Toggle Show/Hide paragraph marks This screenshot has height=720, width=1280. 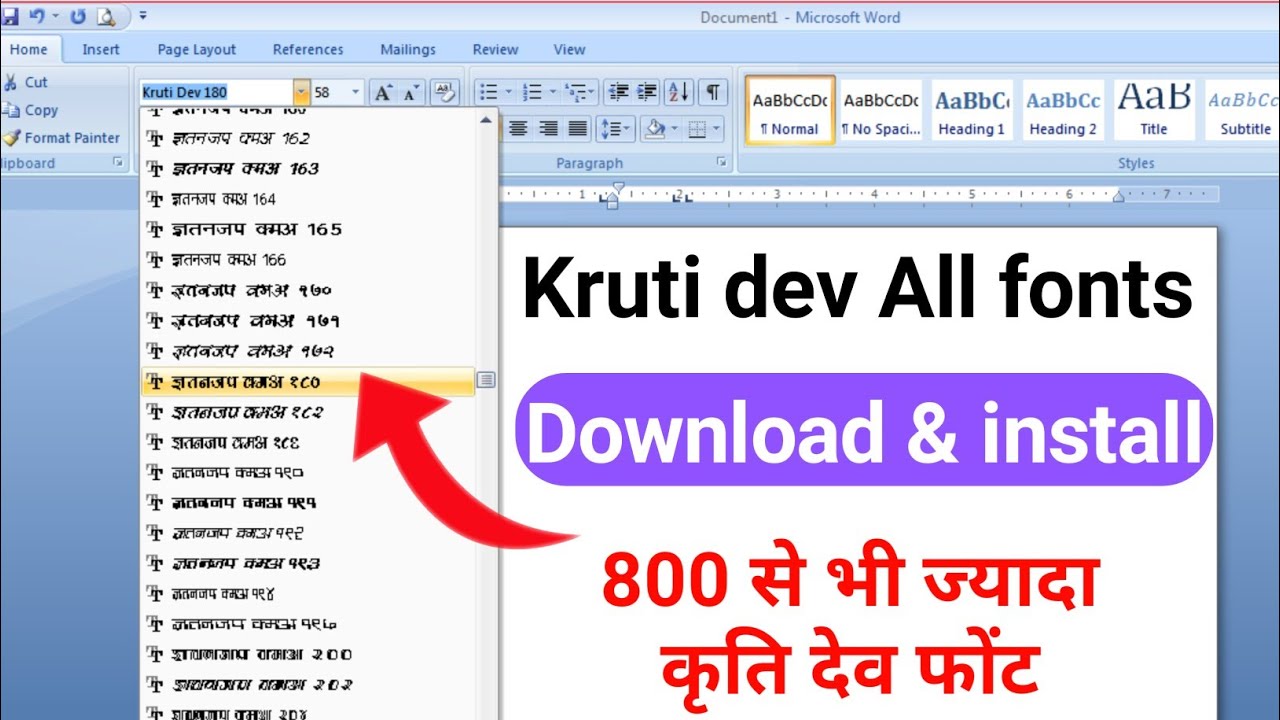click(x=712, y=92)
